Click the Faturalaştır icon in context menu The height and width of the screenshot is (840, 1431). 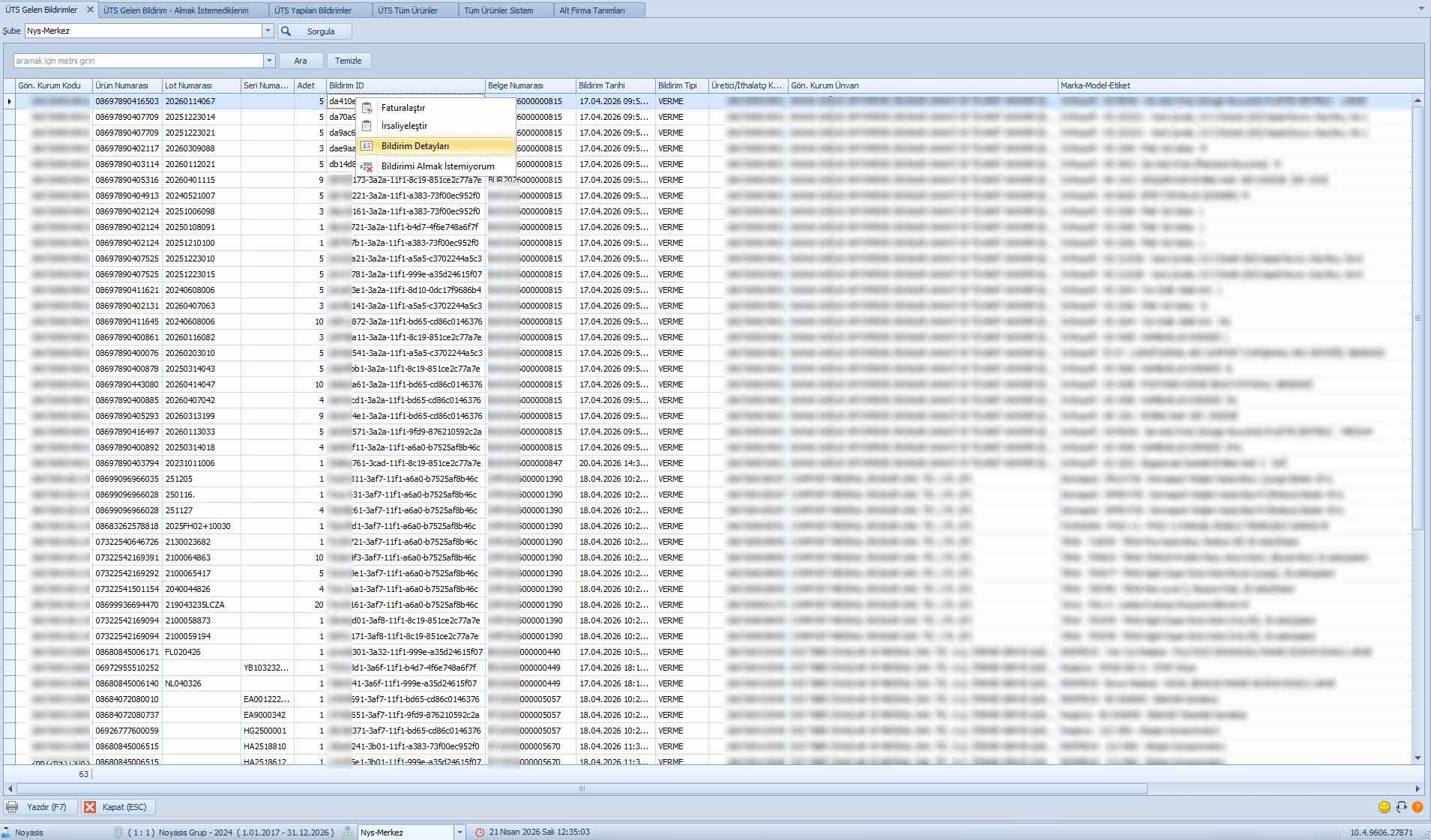click(367, 108)
